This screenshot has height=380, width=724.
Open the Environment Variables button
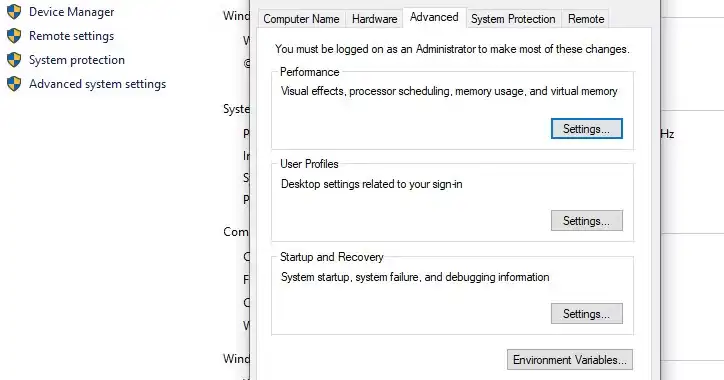tap(570, 360)
